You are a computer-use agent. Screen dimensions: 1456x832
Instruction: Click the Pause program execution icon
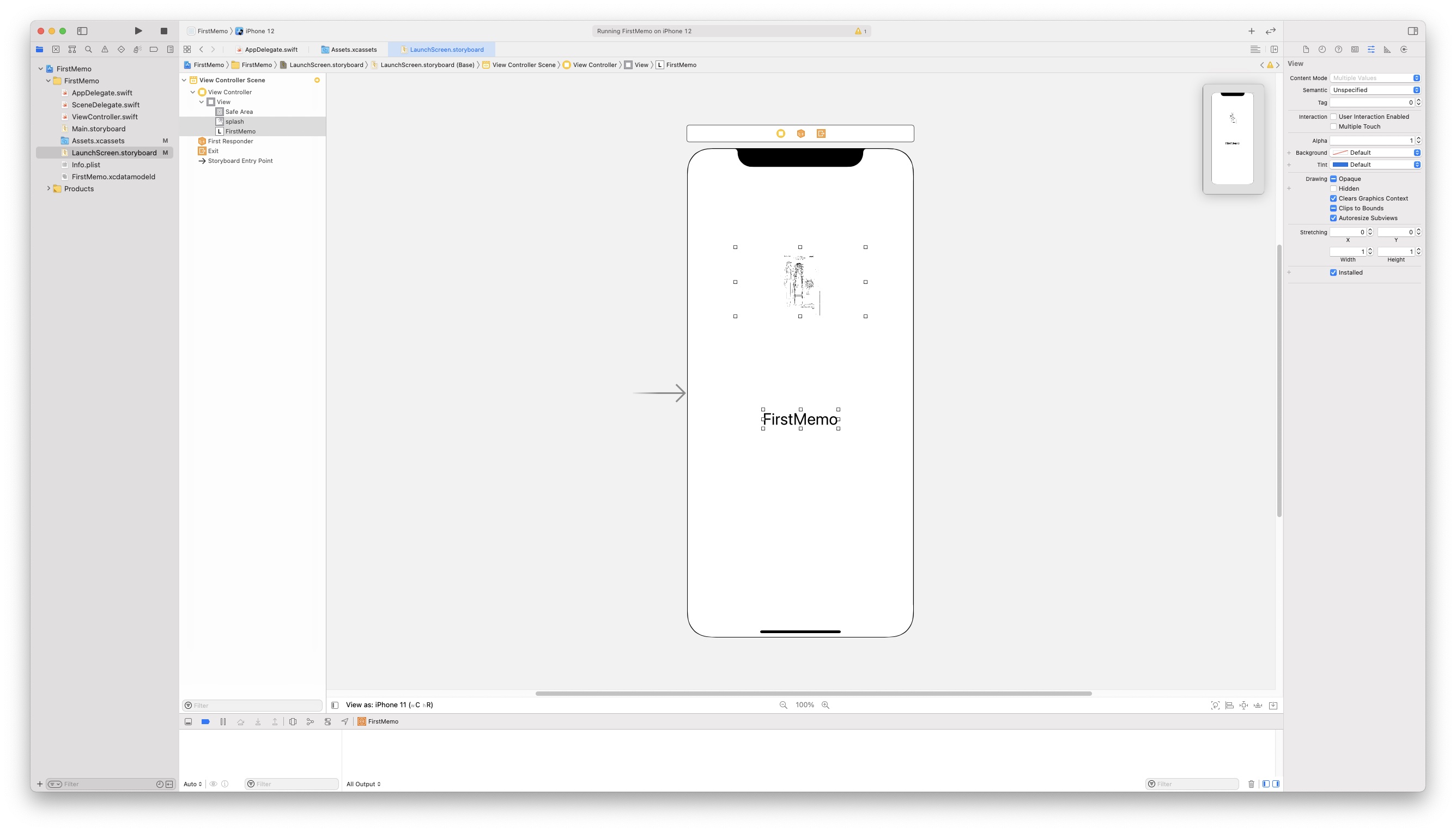(x=223, y=722)
